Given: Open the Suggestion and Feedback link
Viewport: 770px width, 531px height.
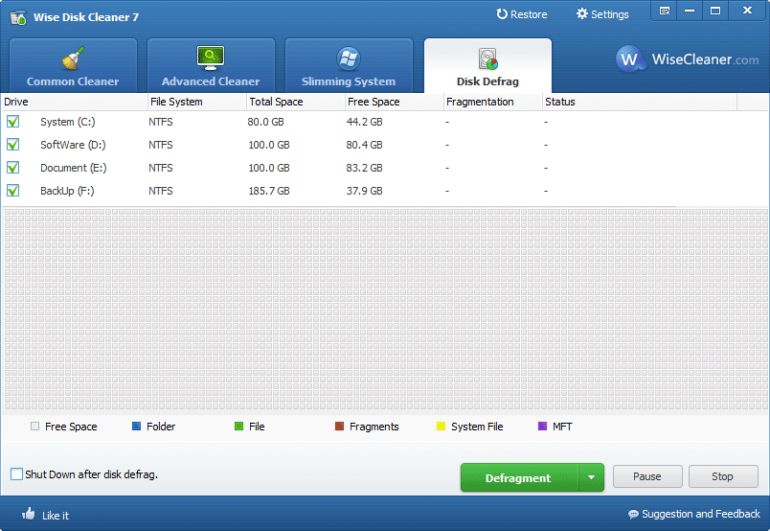Looking at the screenshot, I should tap(694, 514).
